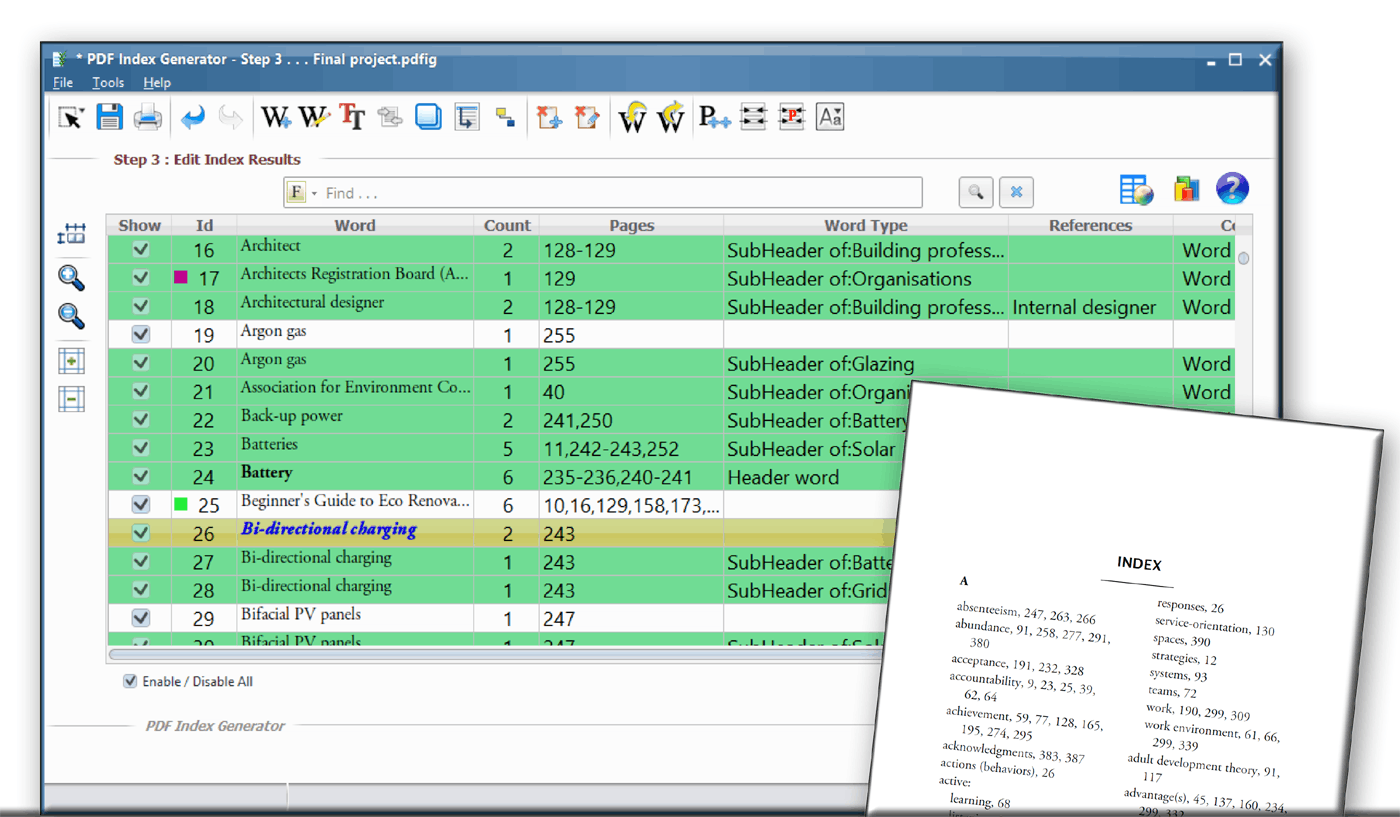Click the greyed redo arrow icon

(231, 118)
